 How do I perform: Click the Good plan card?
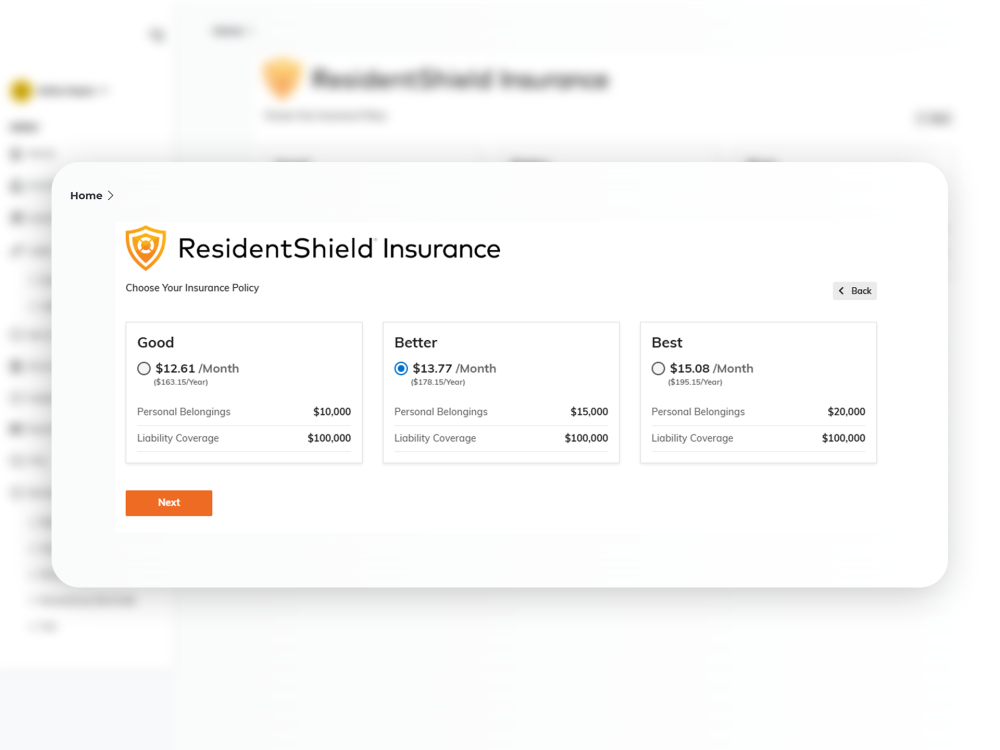[x=244, y=390]
